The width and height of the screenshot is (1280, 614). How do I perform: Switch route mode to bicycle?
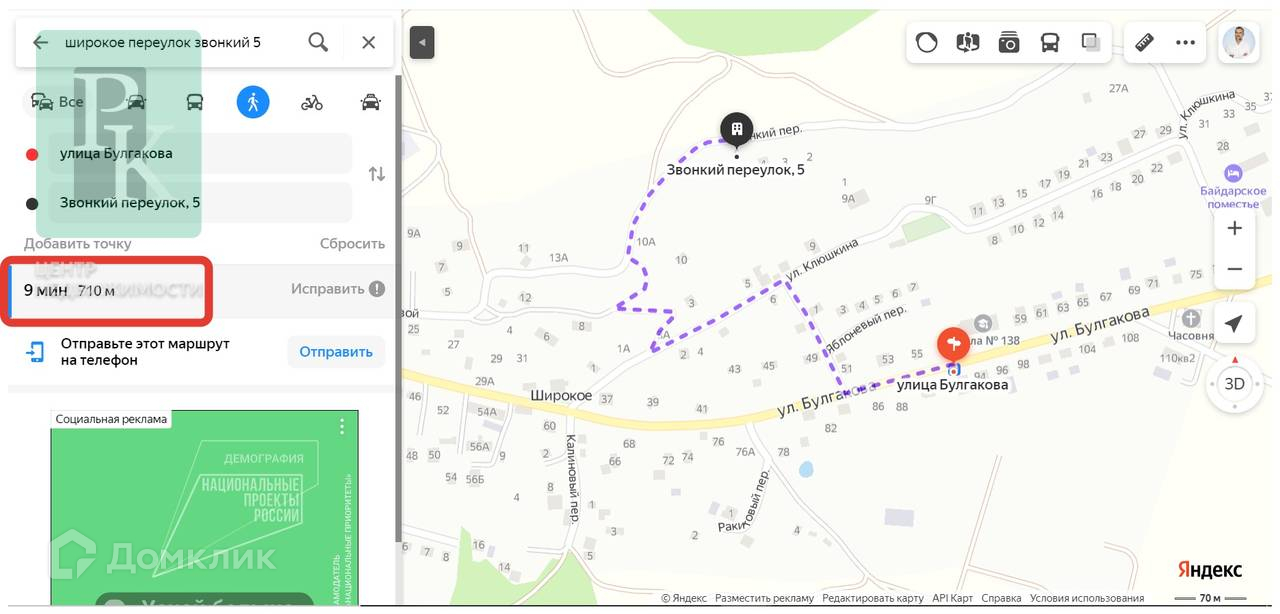pos(312,102)
